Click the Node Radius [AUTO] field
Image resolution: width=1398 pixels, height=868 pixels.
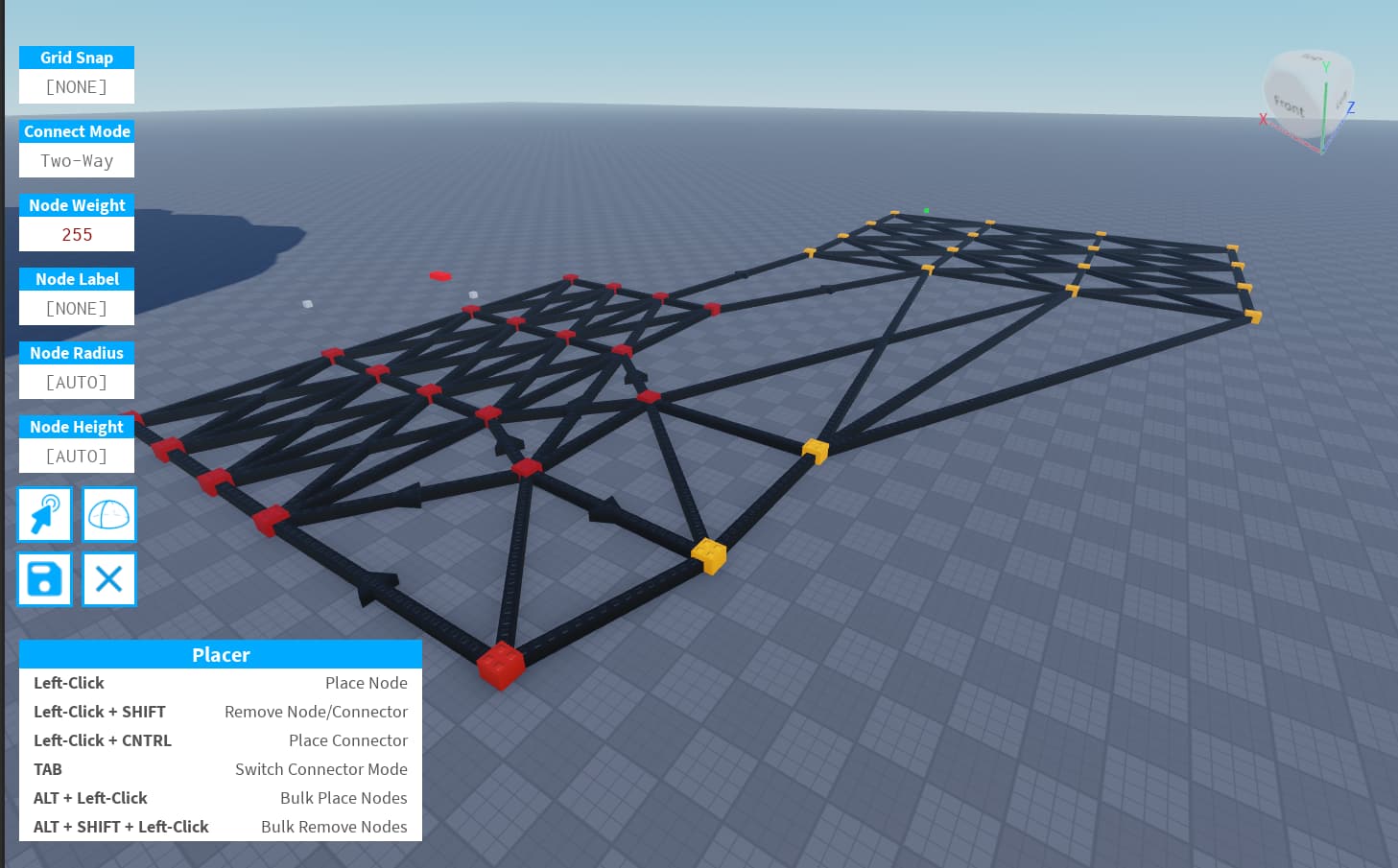(77, 382)
